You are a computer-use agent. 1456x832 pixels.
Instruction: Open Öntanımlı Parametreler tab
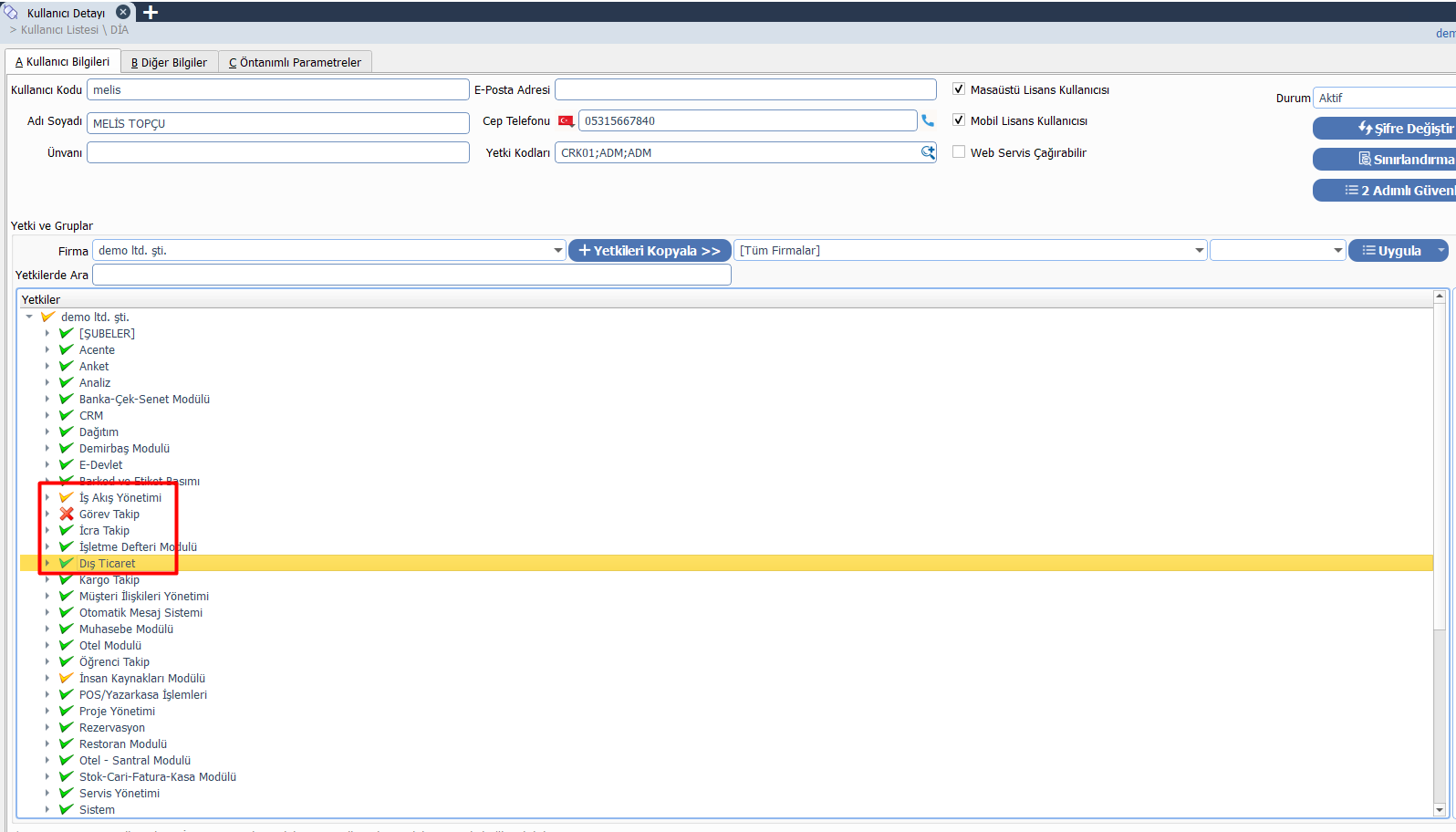pos(295,62)
